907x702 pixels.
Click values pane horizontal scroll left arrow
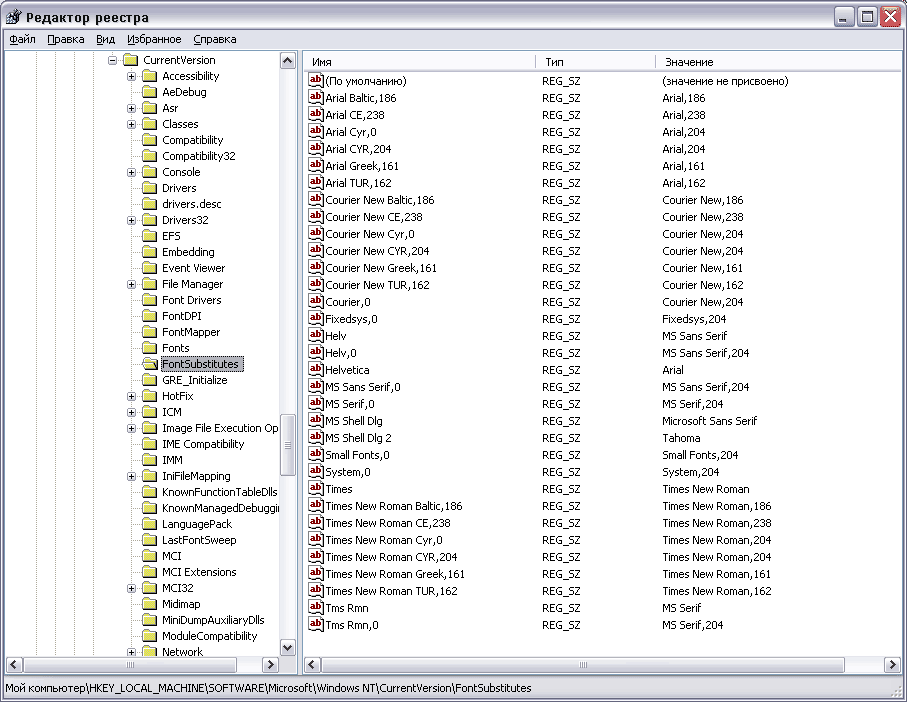tap(312, 664)
